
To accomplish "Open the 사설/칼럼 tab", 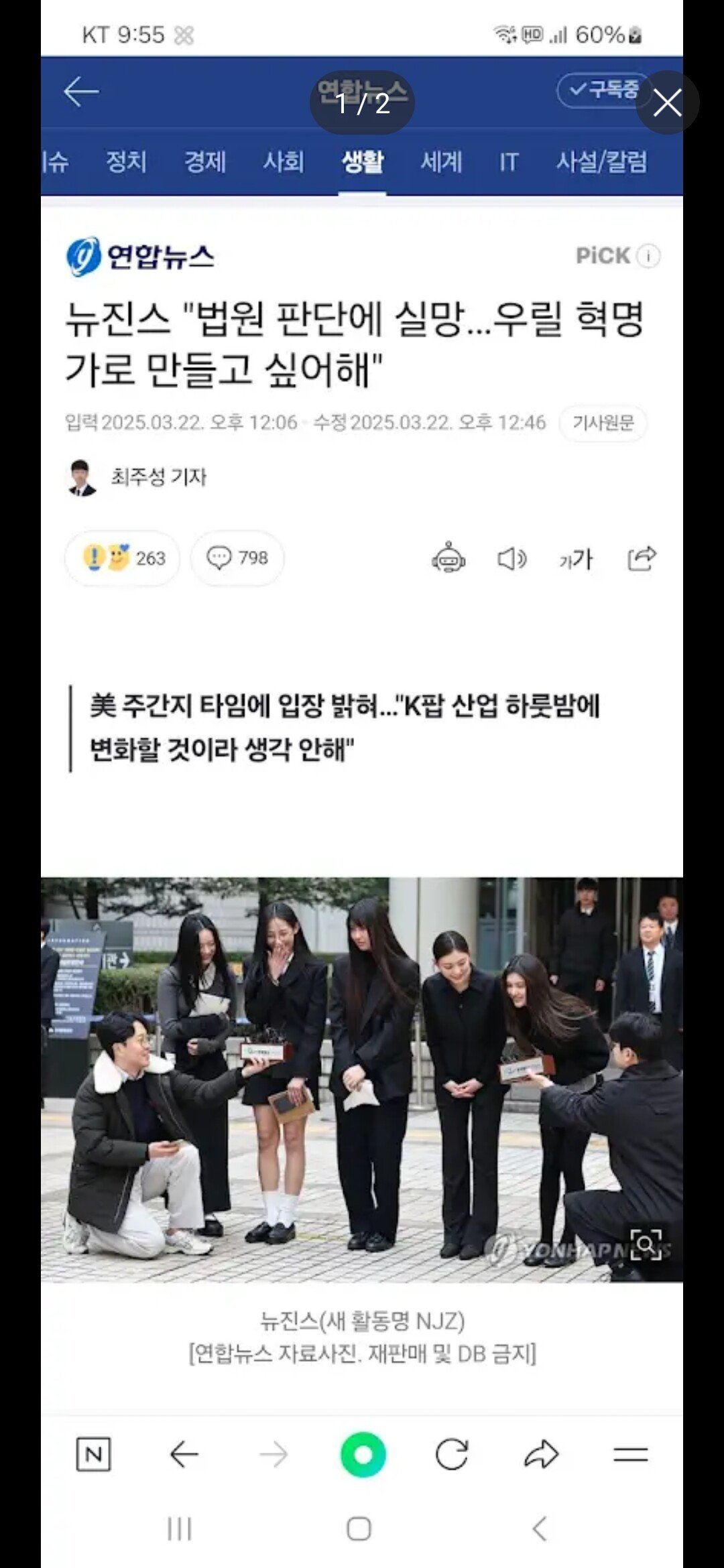I will (601, 161).
